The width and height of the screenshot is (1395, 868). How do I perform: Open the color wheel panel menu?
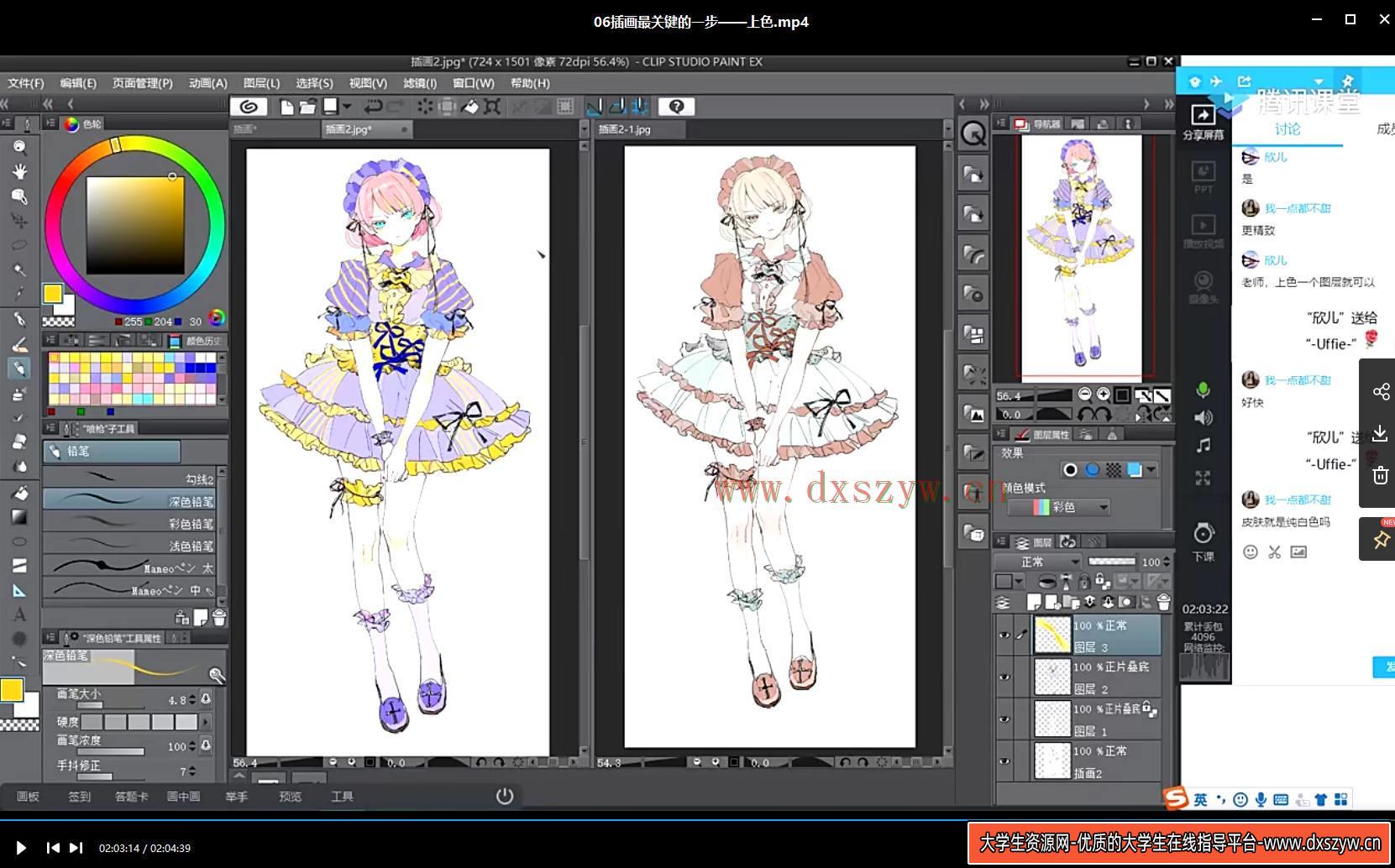pyautogui.click(x=50, y=123)
